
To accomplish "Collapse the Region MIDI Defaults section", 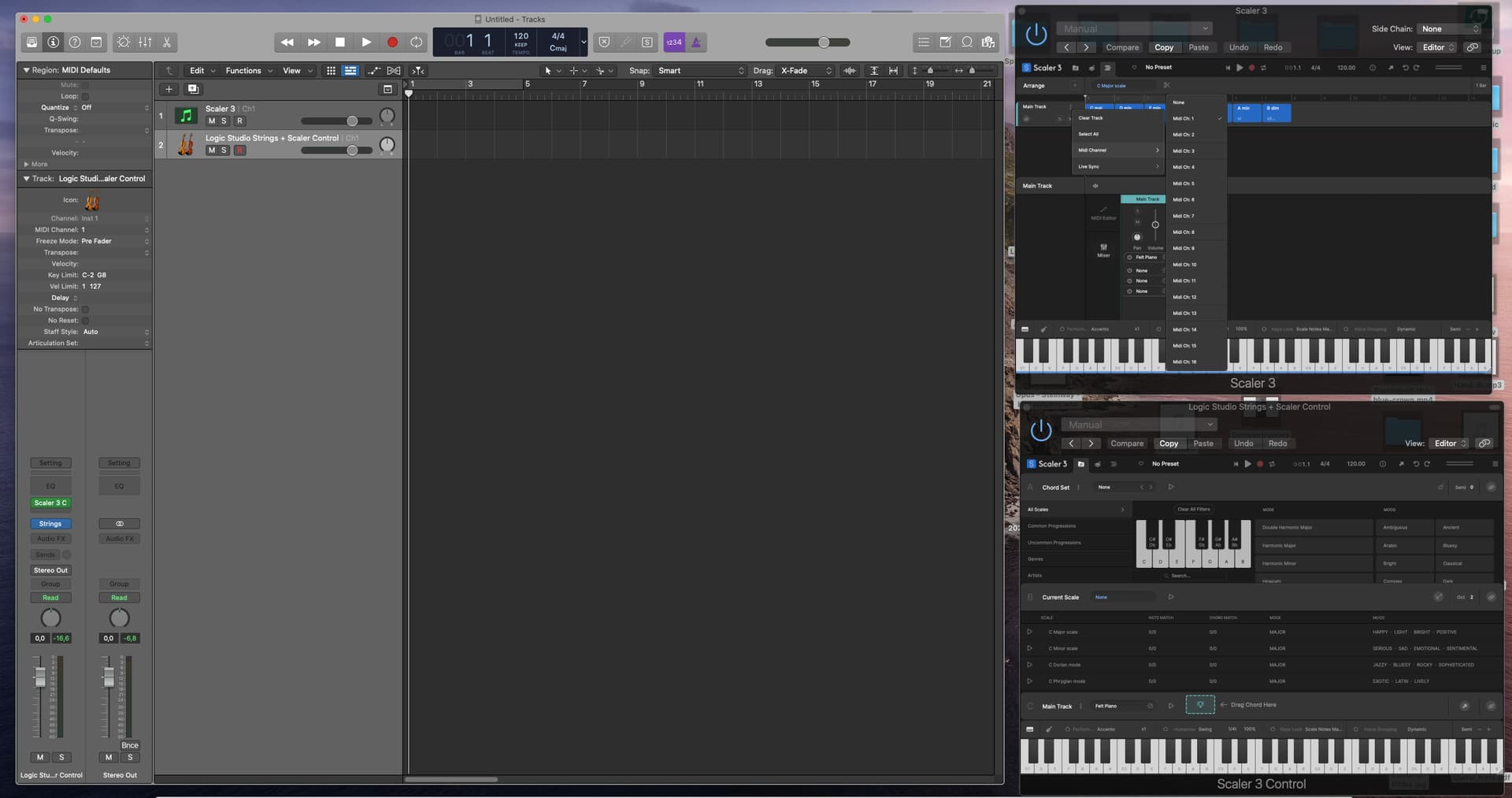I will [x=26, y=70].
